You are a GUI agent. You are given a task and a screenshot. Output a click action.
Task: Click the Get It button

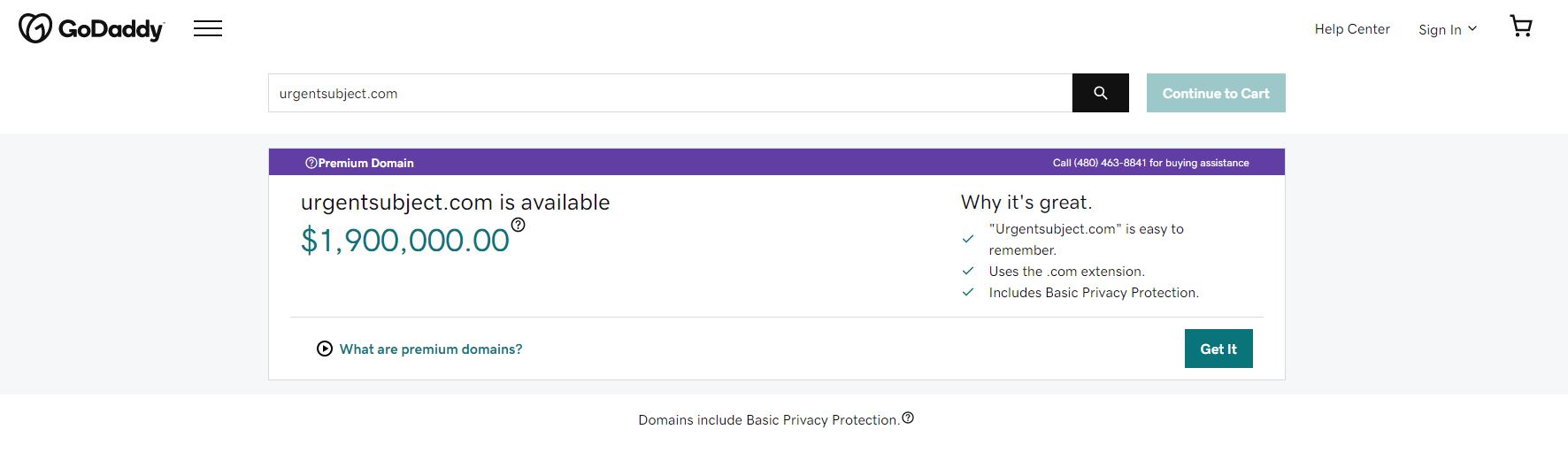point(1218,349)
